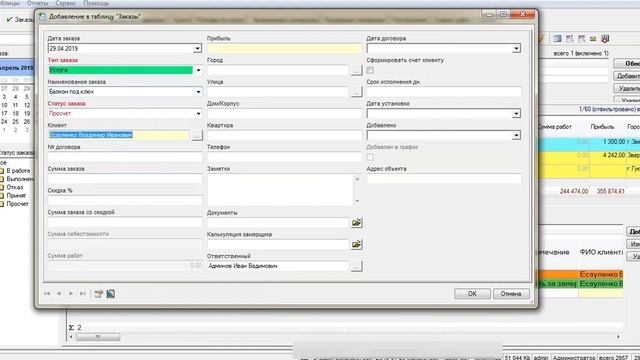Open street lookup via Улица ellipsis button
Screen dimensions: 640x360
click(x=356, y=92)
